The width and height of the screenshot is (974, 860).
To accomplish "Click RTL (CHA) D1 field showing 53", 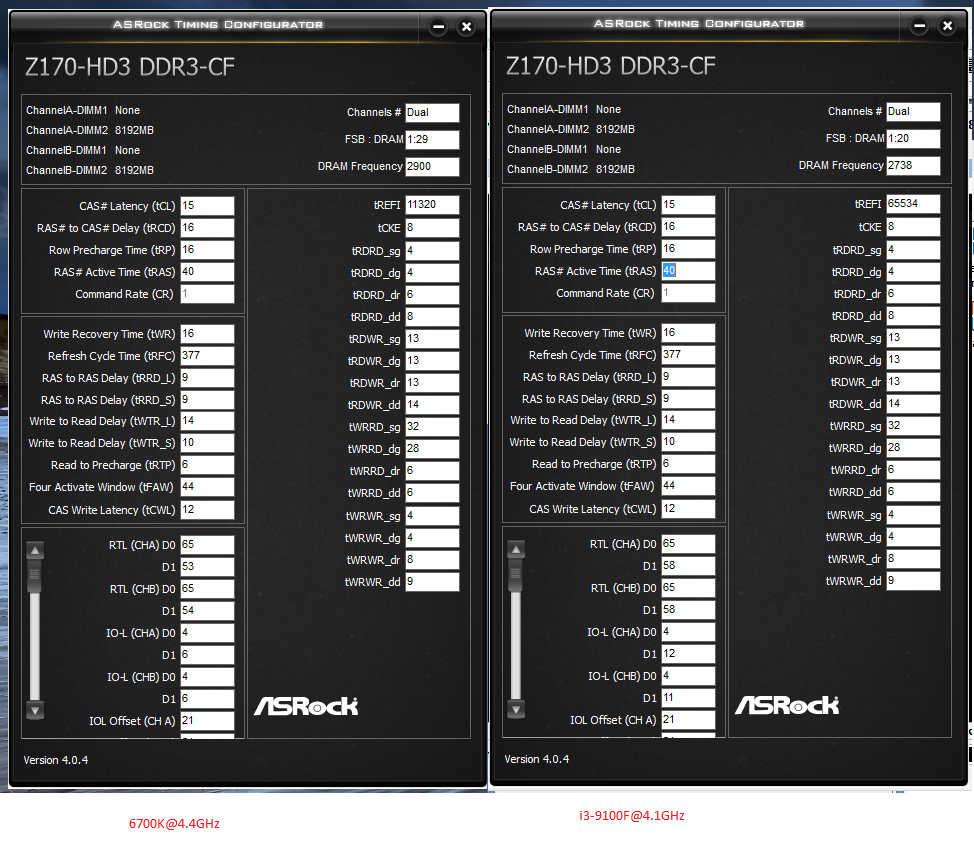I will [x=207, y=567].
